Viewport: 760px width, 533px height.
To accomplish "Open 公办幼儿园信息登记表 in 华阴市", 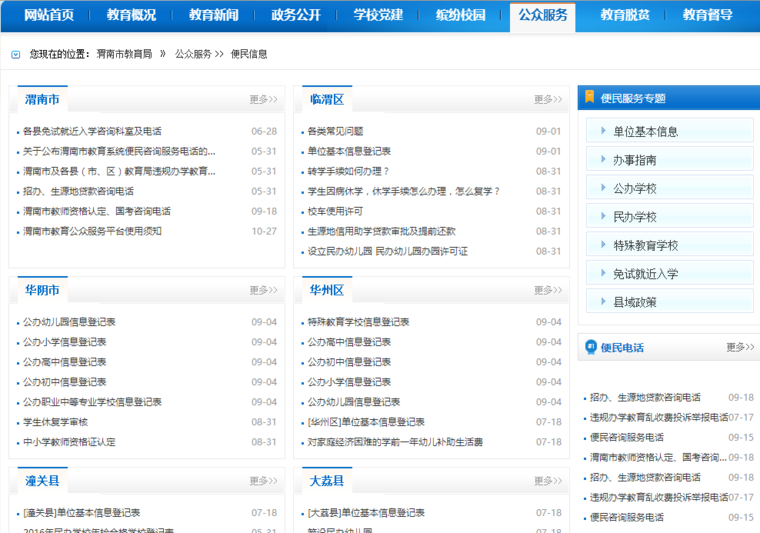I will 69,322.
